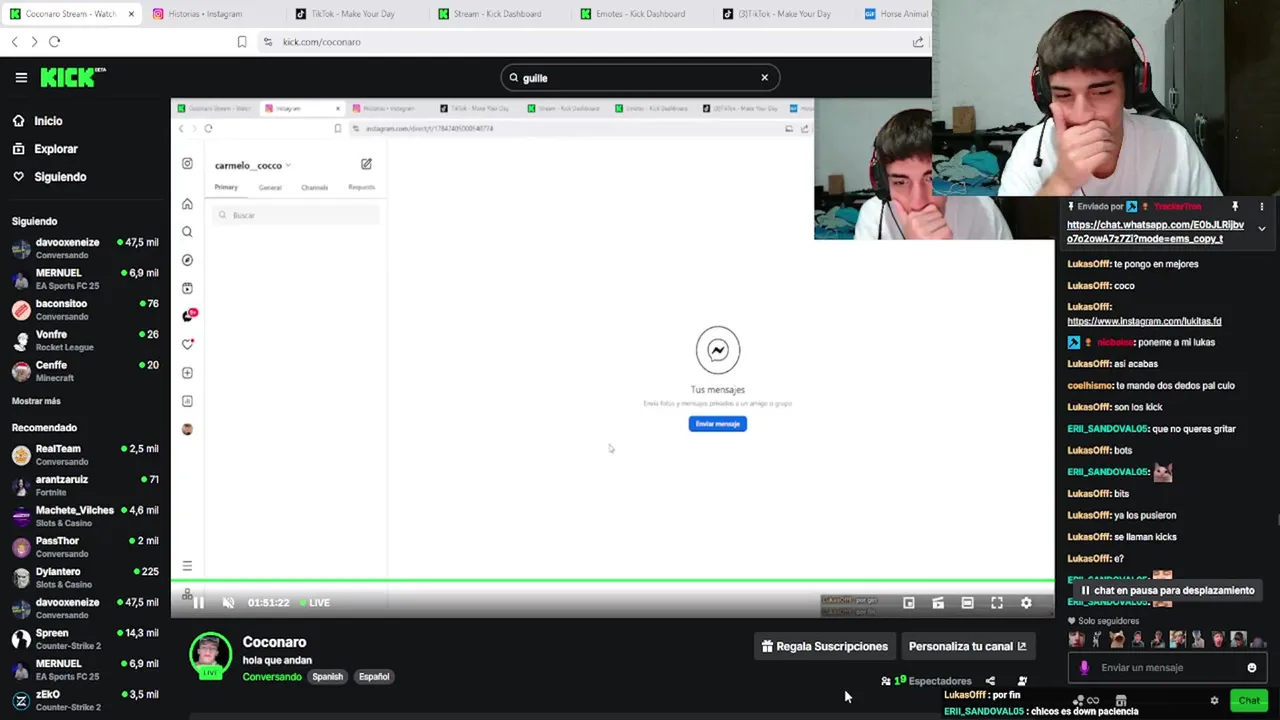Enter fullscreen in the video player
The image size is (1280, 720).
[x=997, y=603]
